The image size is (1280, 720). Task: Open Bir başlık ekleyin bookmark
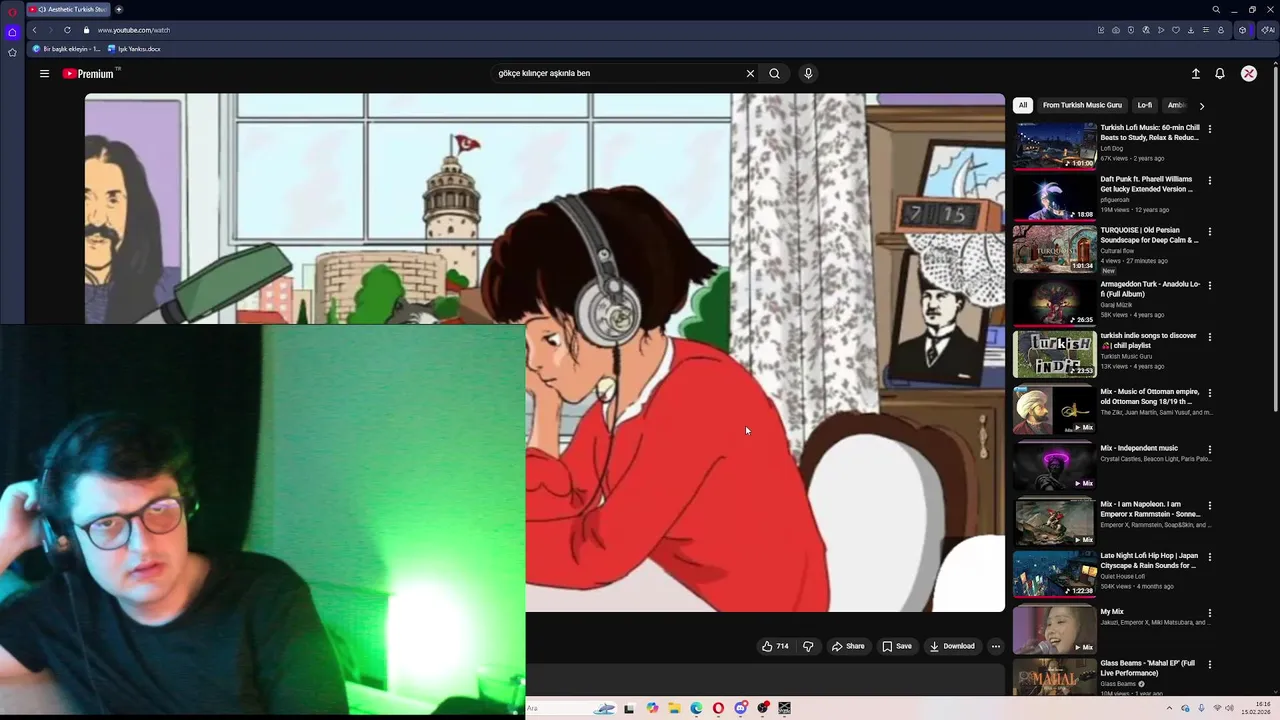tap(66, 49)
